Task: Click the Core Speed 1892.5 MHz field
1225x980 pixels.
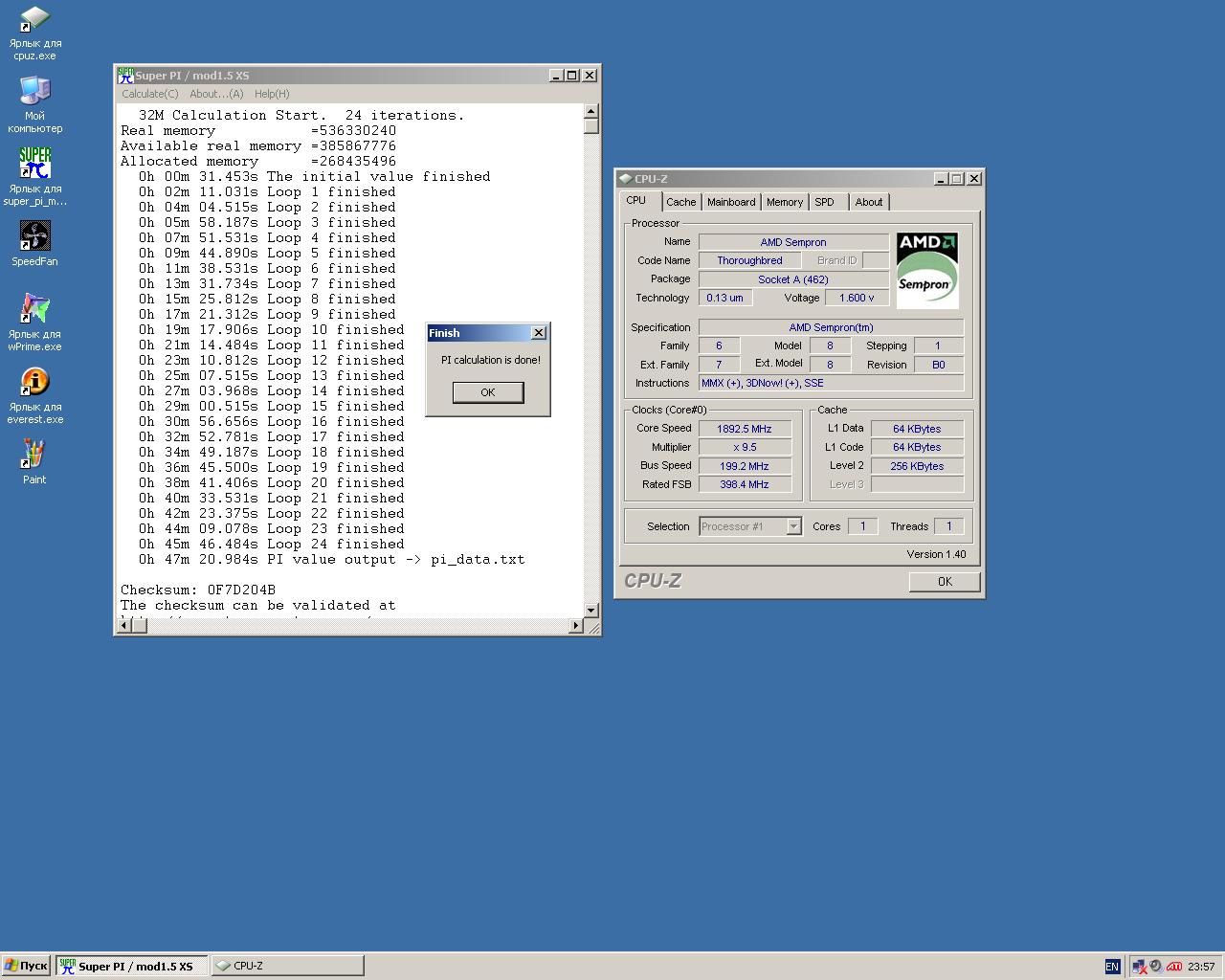Action: (745, 429)
